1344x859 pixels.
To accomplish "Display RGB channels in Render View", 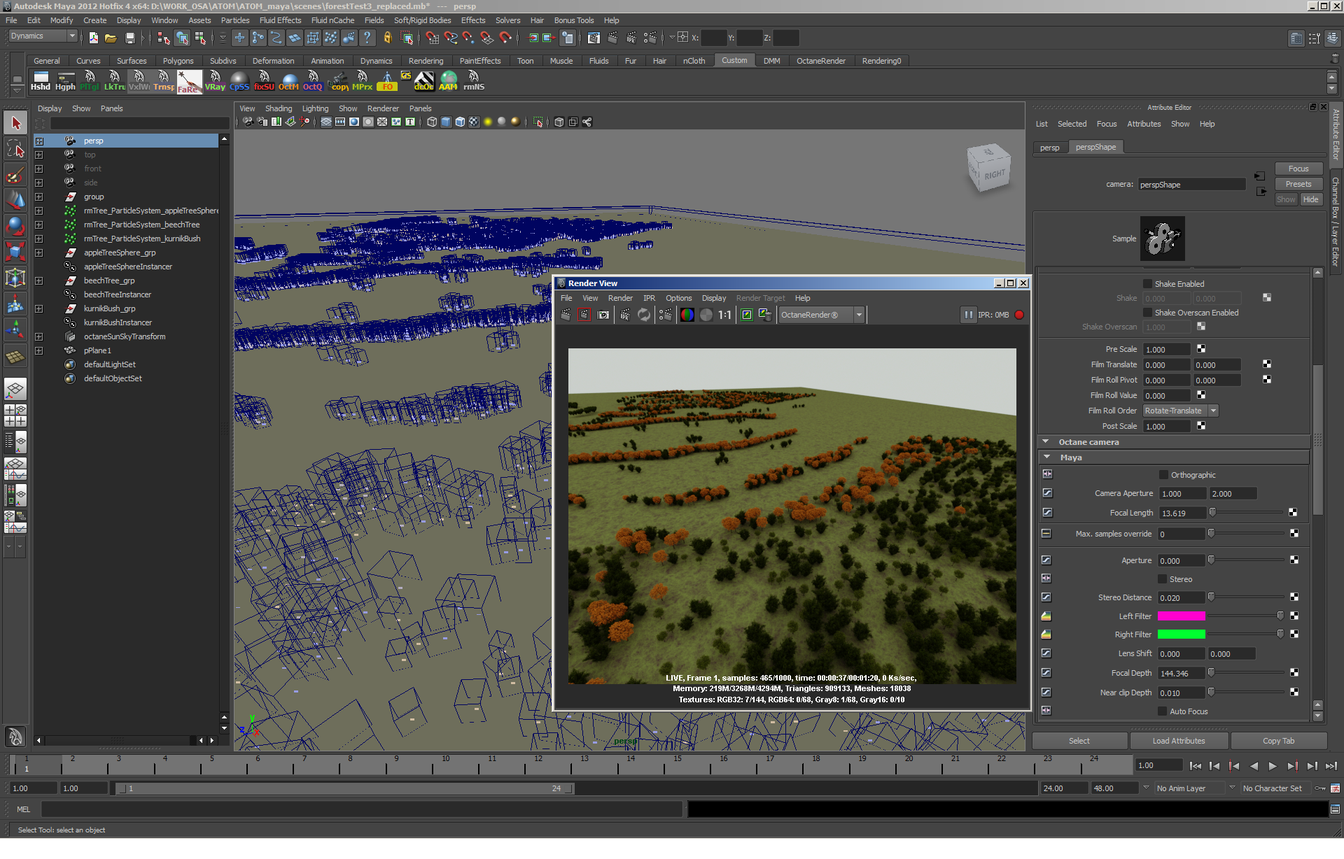I will [x=687, y=315].
